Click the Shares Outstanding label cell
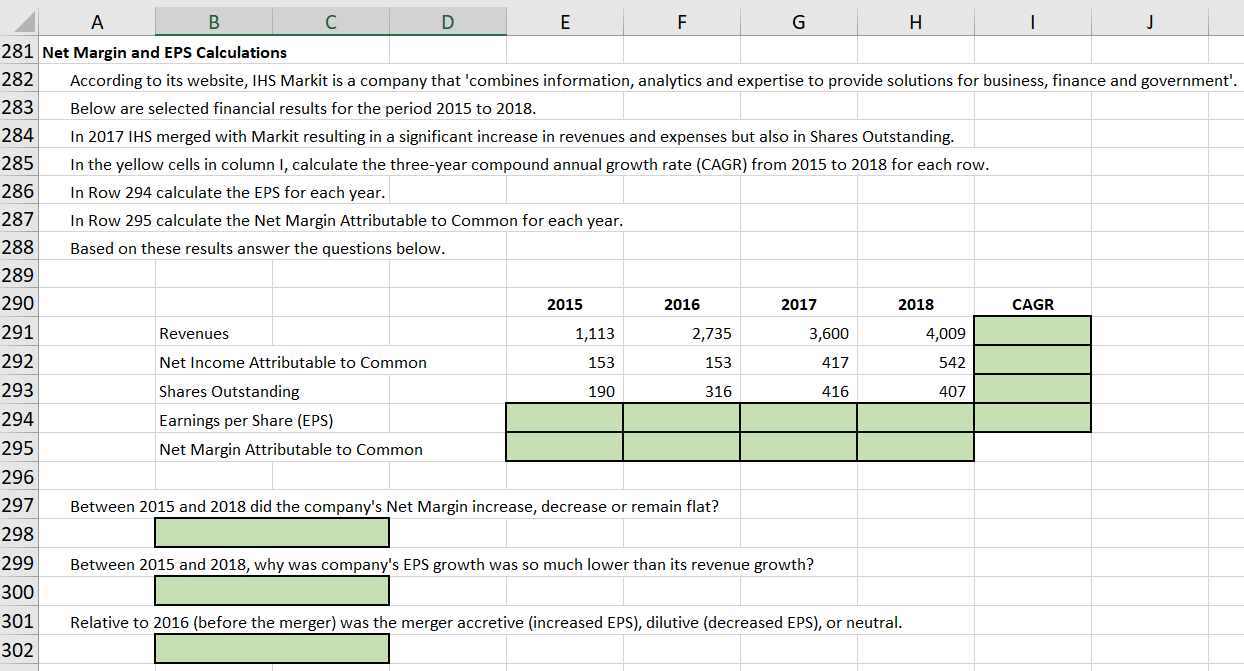The width and height of the screenshot is (1244, 671). pyautogui.click(x=212, y=390)
